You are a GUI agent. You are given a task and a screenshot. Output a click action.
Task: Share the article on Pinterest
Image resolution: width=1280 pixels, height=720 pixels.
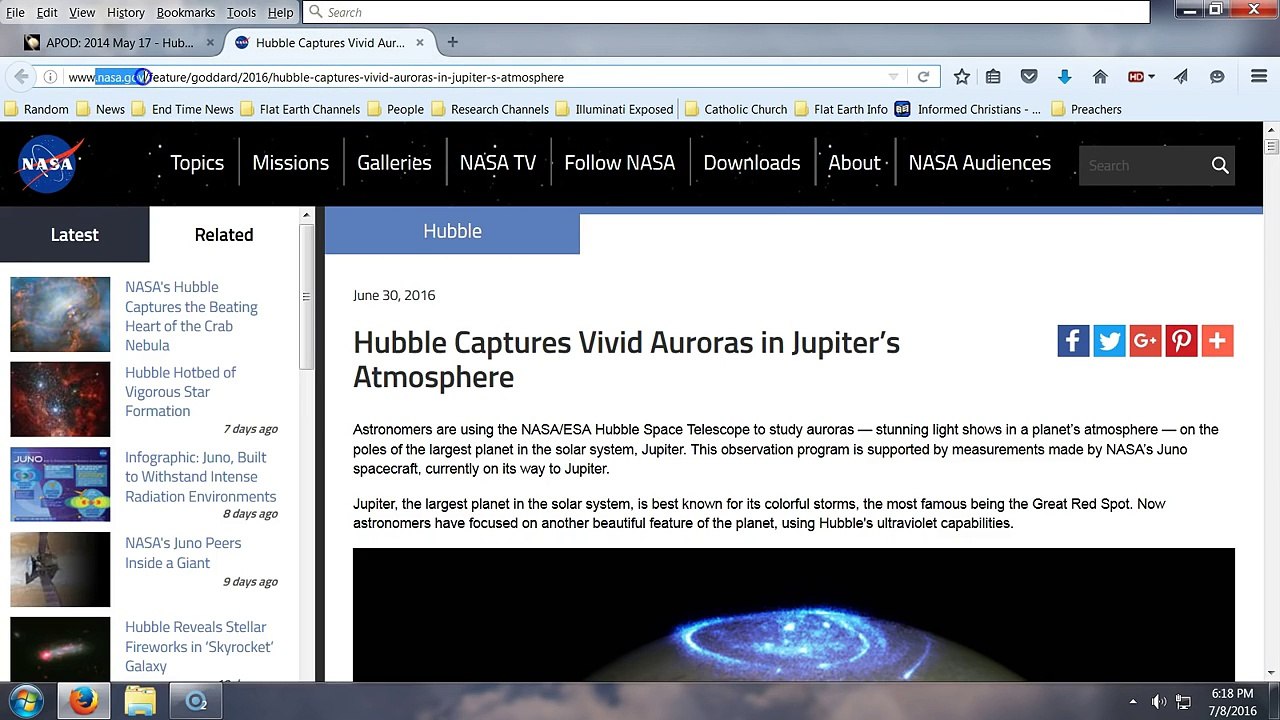(x=1181, y=341)
